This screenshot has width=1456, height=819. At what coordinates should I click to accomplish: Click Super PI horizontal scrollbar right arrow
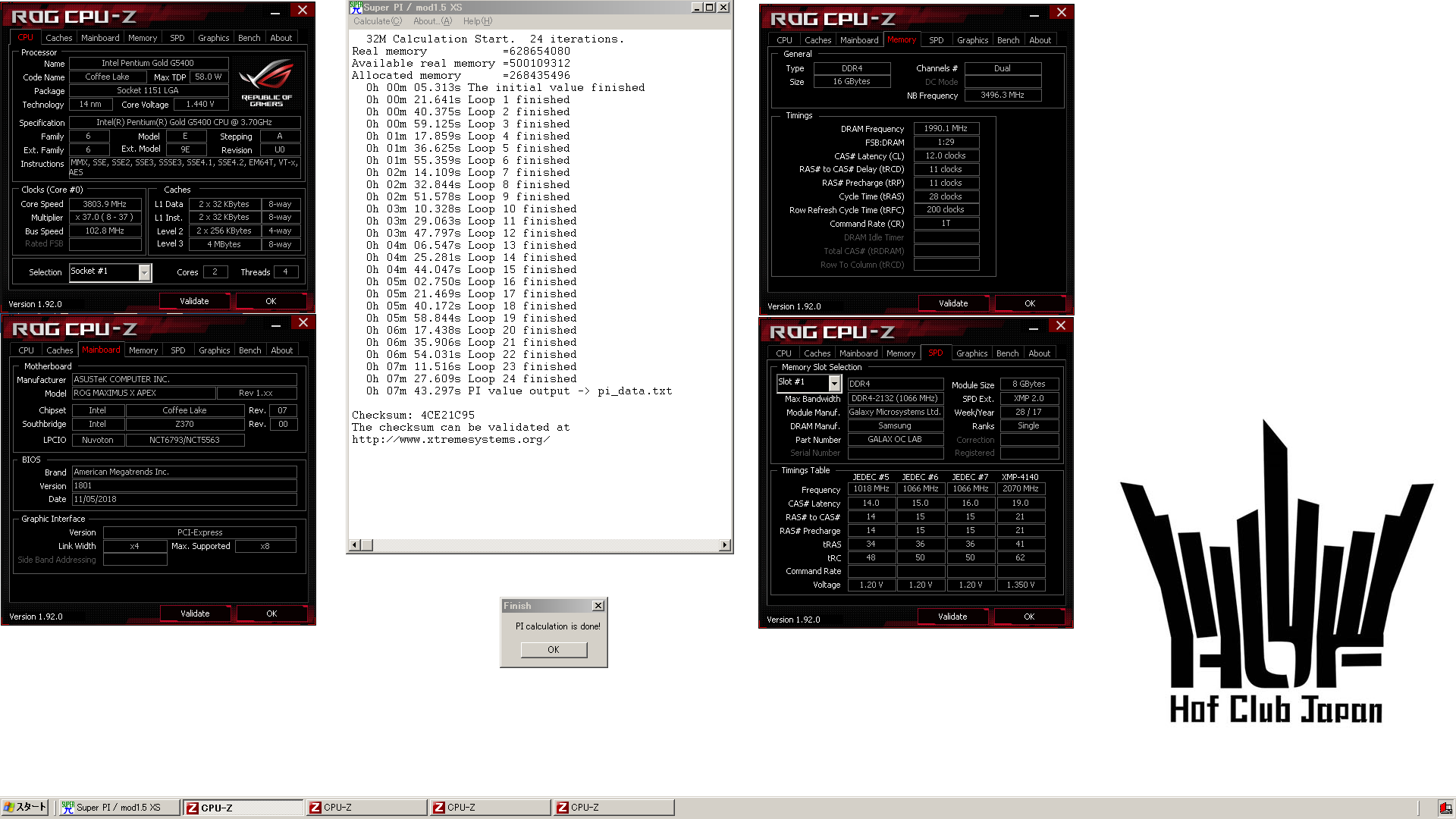pos(725,545)
